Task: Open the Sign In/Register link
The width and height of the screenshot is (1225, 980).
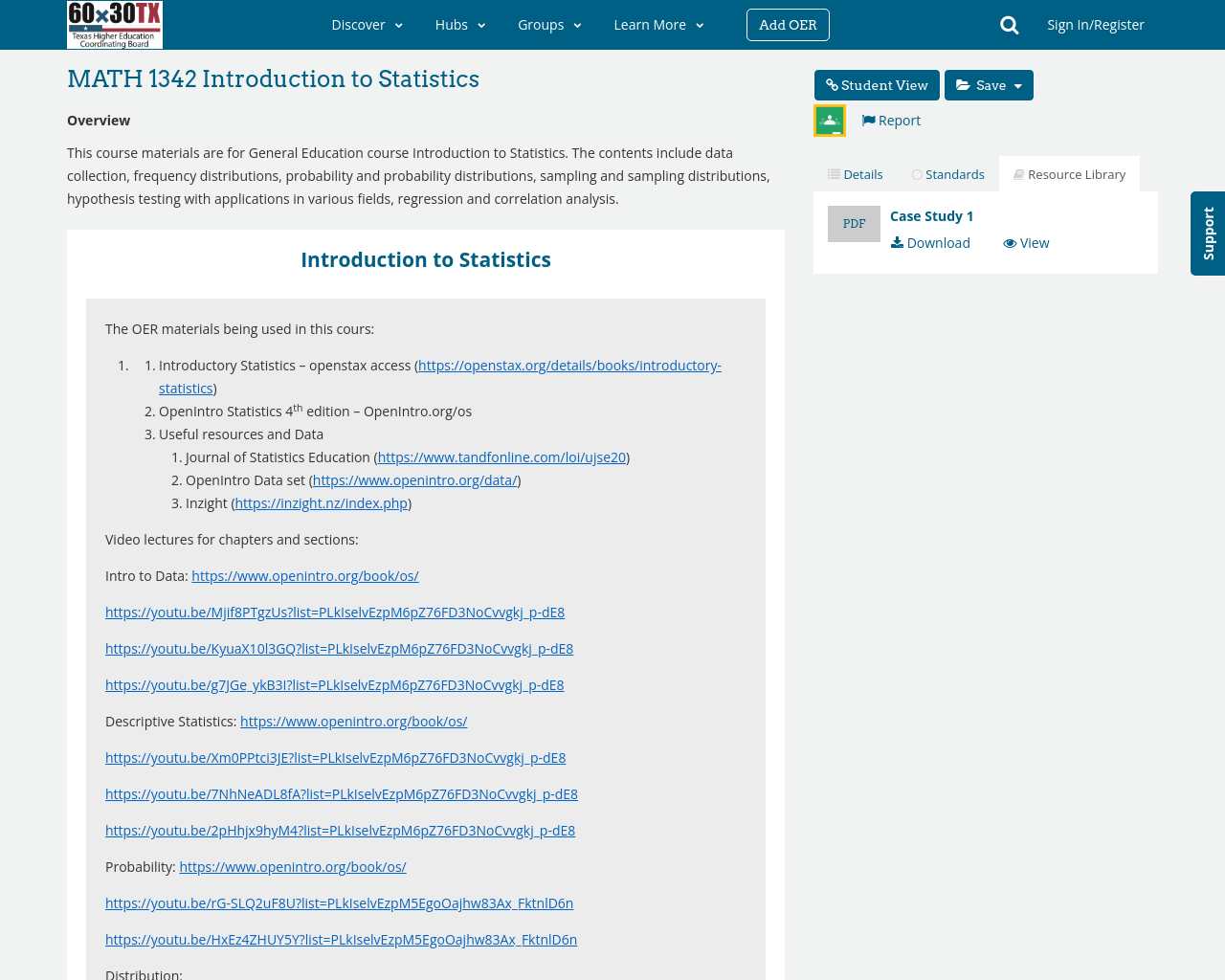Action: [x=1095, y=25]
